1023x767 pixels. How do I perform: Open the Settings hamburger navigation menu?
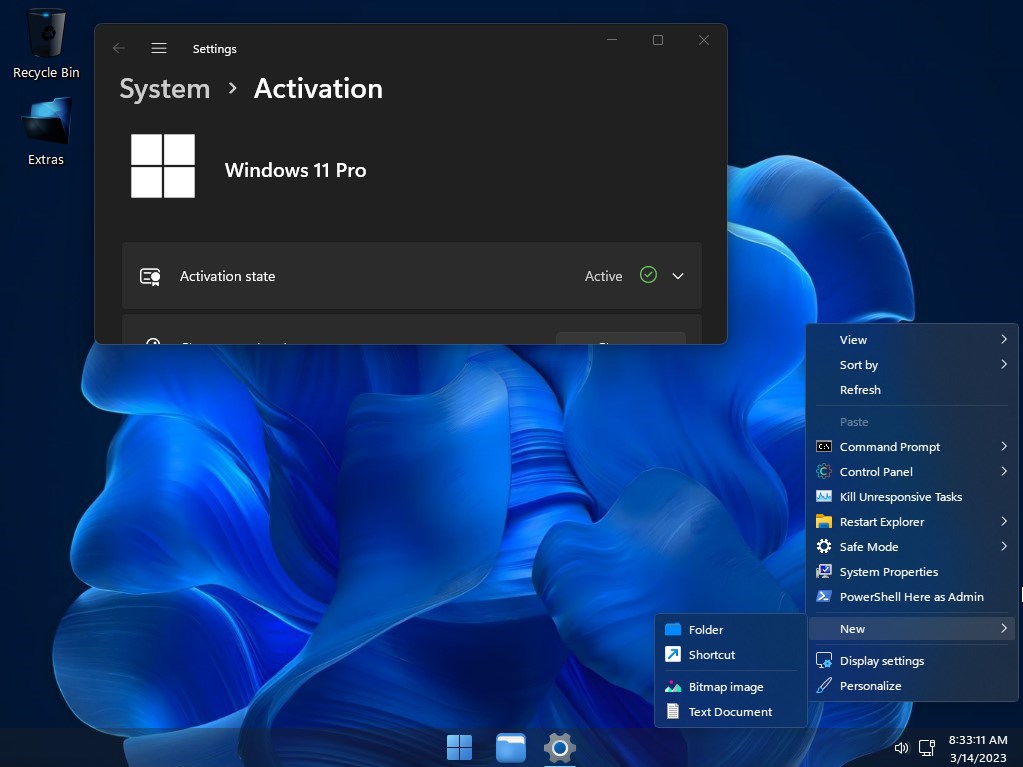click(159, 48)
